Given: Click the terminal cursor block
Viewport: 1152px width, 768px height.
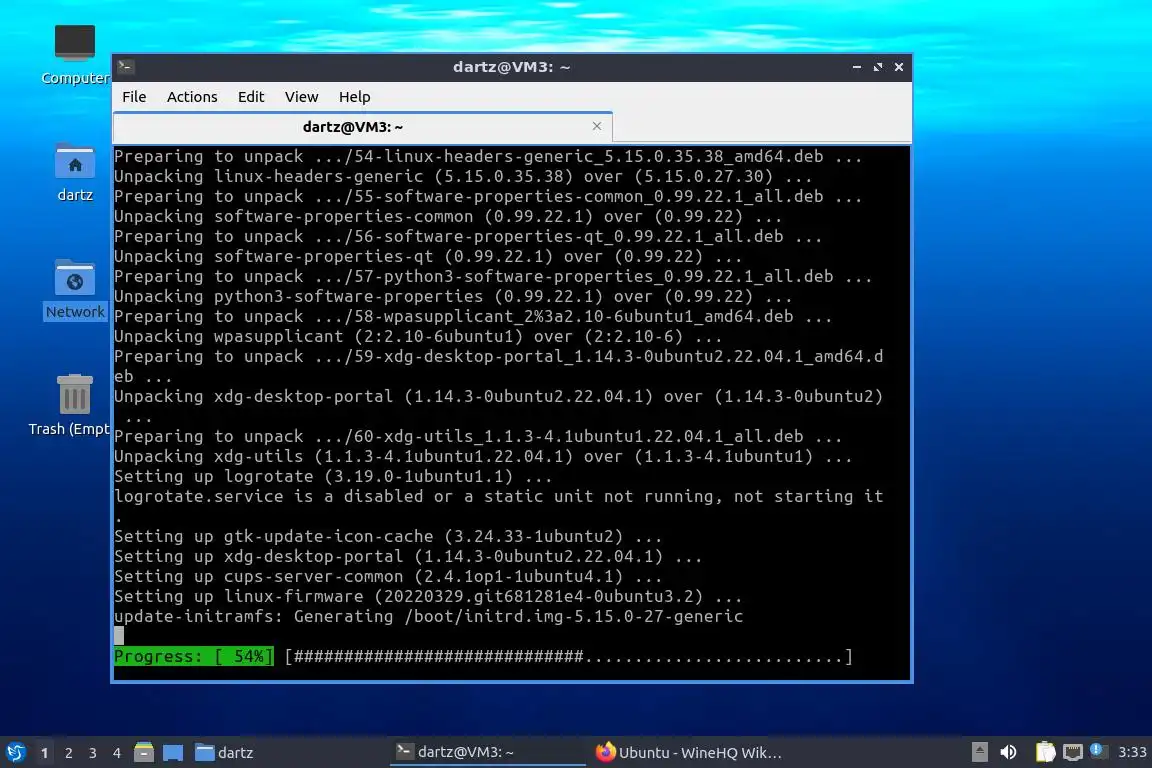Looking at the screenshot, I should click(119, 636).
